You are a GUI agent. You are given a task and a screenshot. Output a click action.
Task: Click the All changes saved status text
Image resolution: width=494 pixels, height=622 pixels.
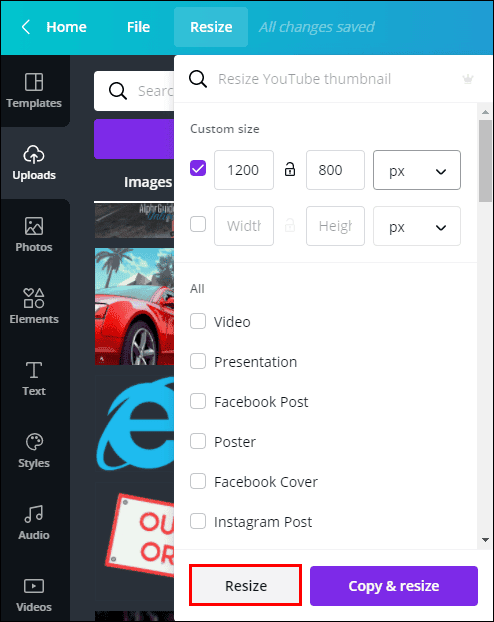pyautogui.click(x=317, y=27)
